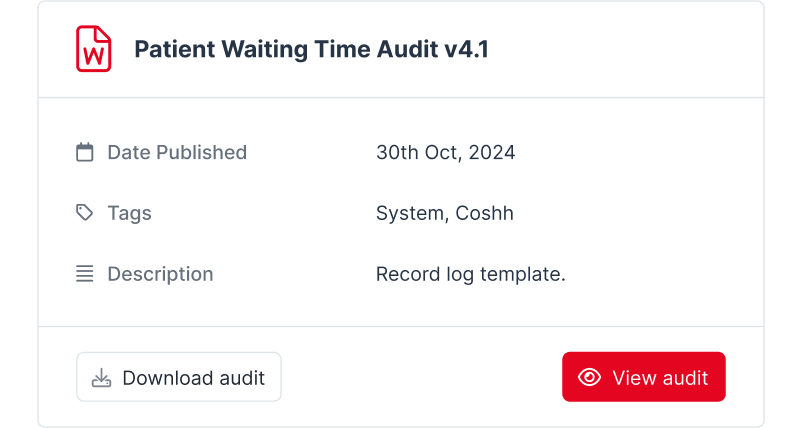
Task: Click the lines icon beside Description
Action: point(85,274)
